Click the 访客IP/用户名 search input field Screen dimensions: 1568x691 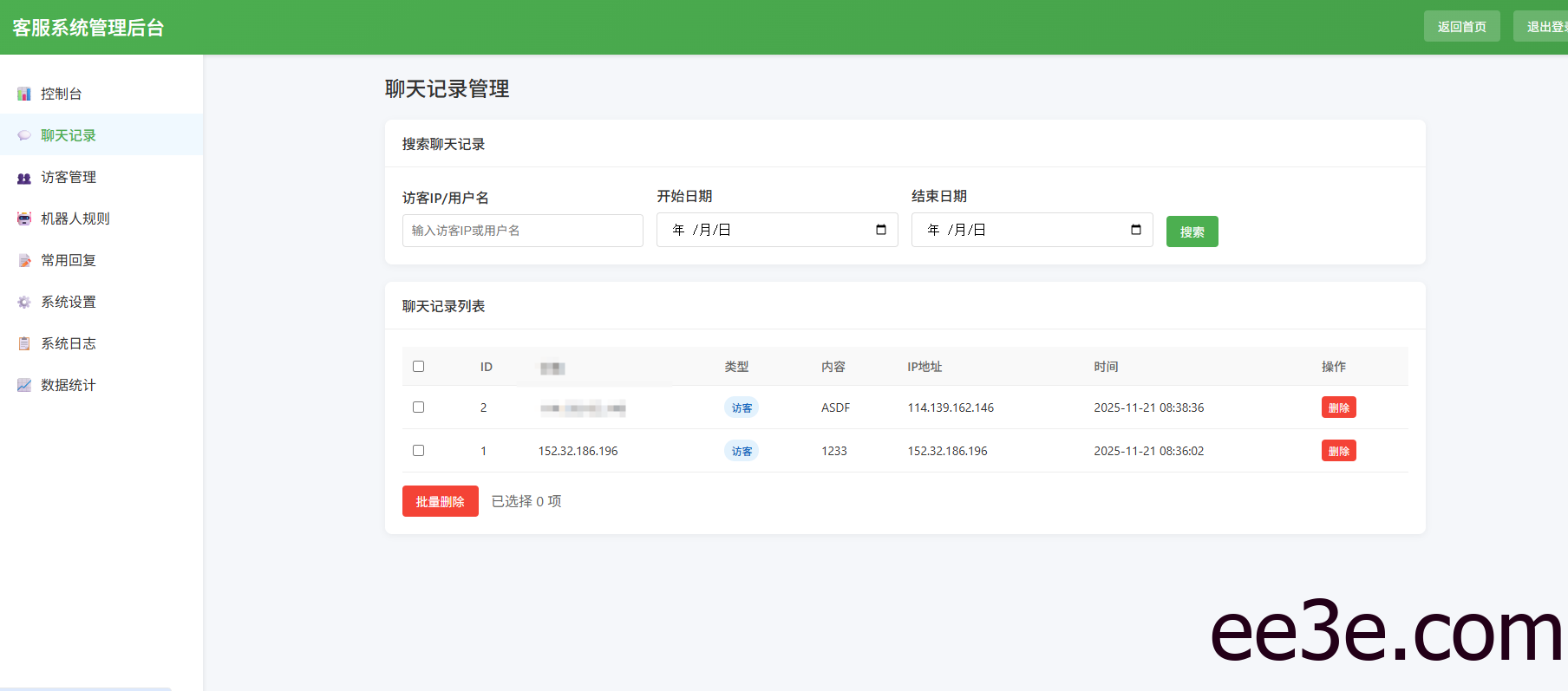(522, 231)
